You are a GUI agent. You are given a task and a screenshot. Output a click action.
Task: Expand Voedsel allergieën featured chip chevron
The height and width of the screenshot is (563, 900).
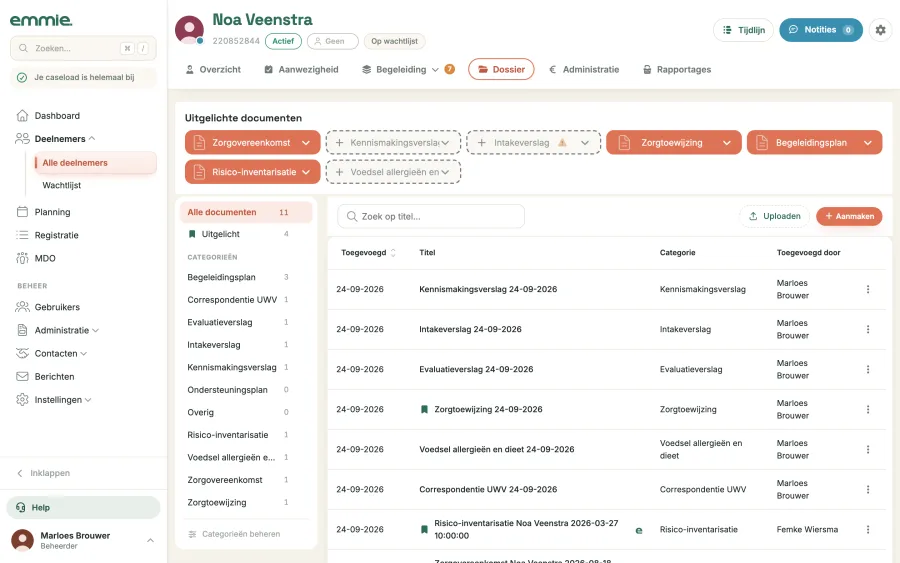[445, 172]
